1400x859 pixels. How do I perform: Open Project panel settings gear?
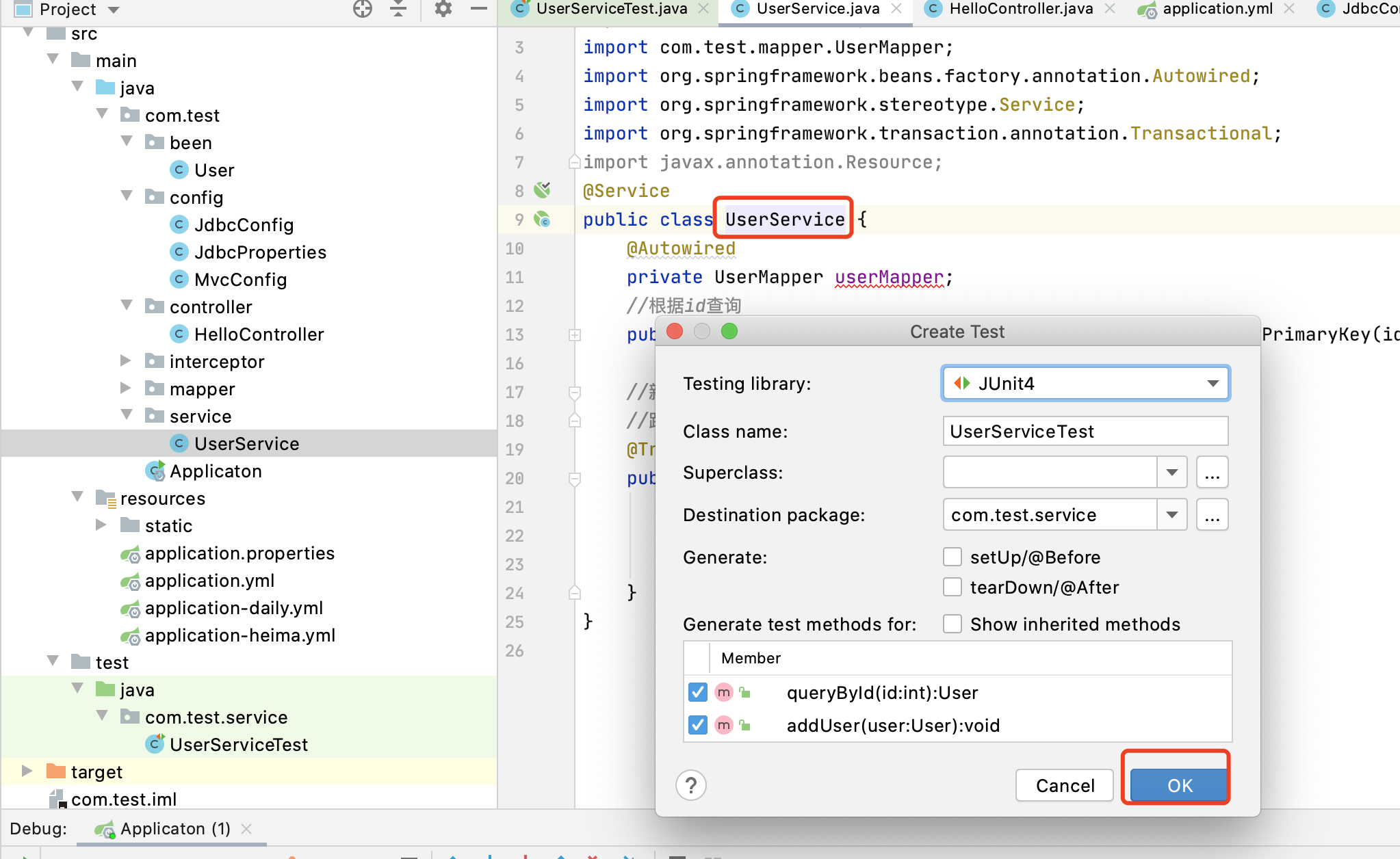[443, 9]
